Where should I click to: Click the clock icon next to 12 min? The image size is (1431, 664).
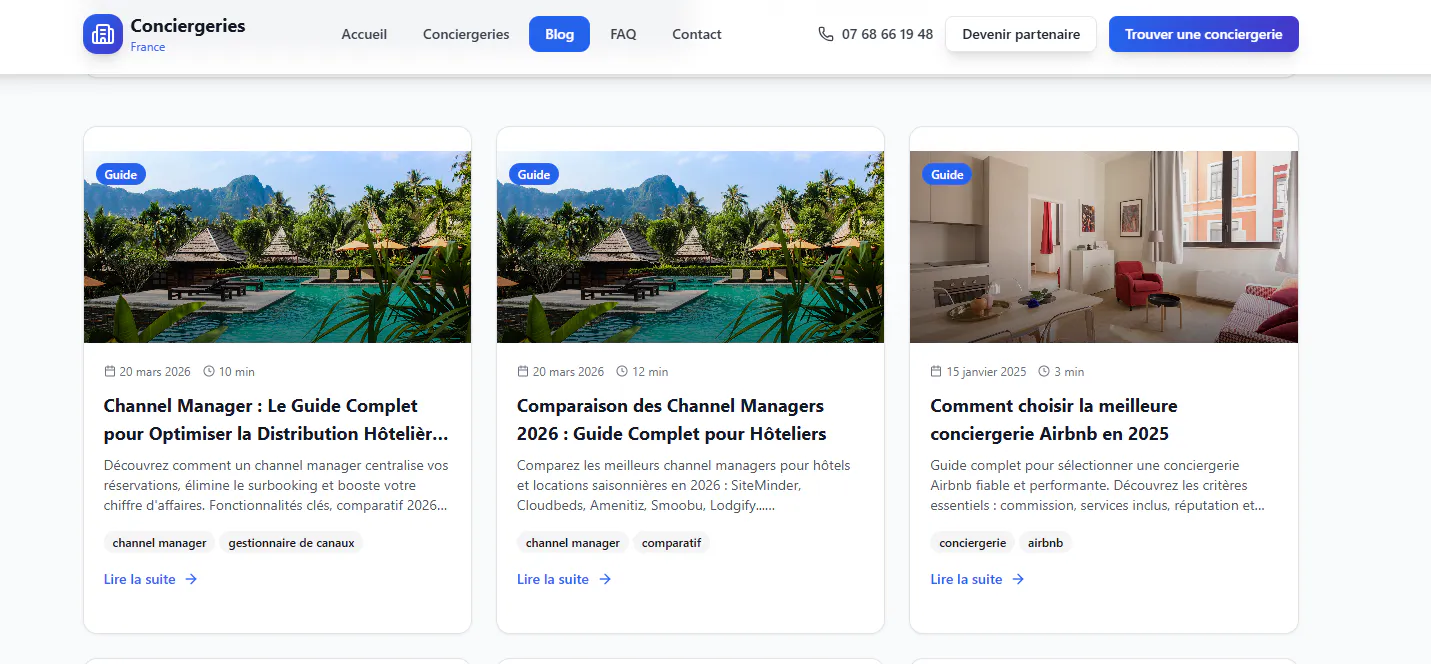click(x=622, y=371)
